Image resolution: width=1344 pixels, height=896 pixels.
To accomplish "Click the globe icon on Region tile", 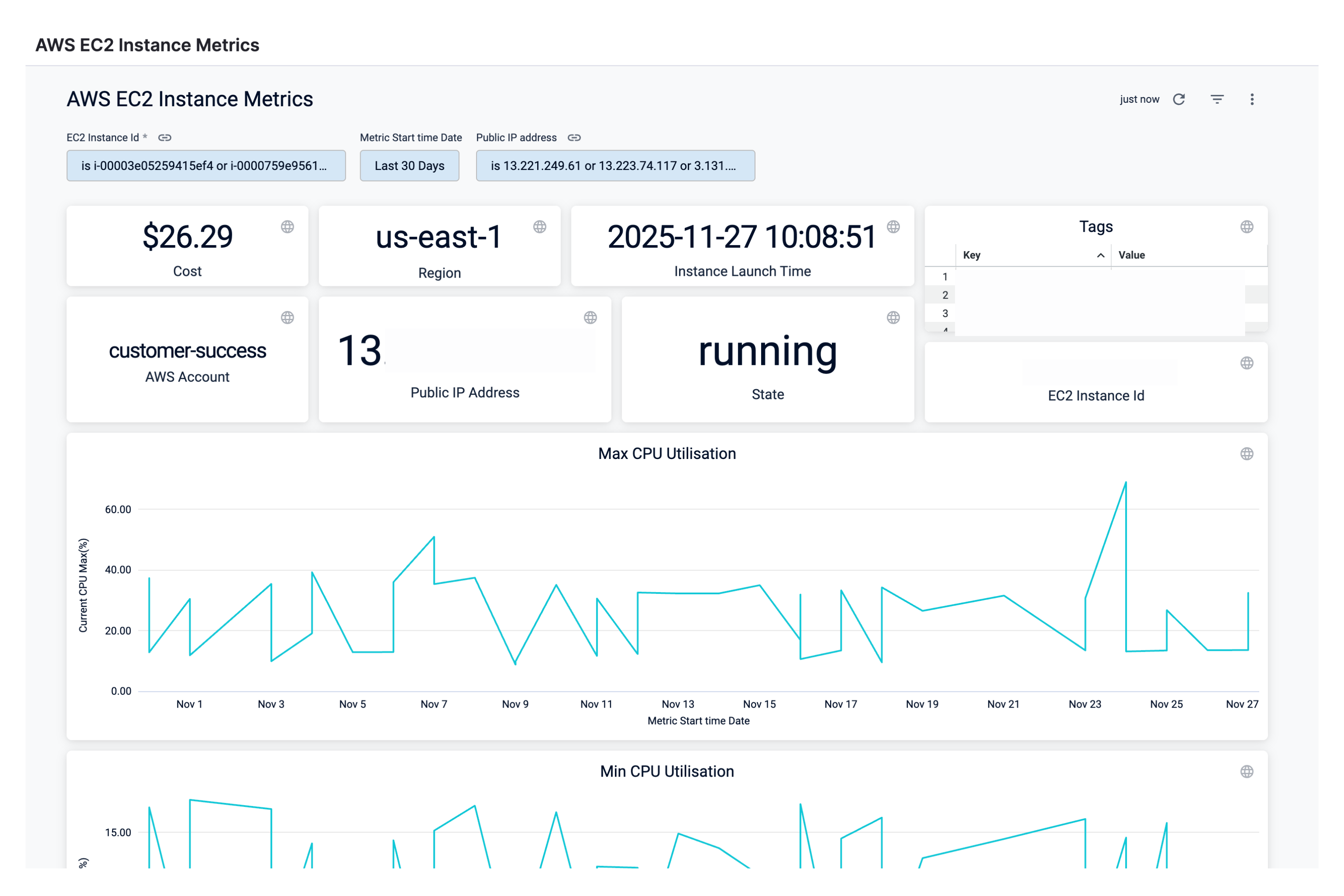I will click(x=539, y=227).
